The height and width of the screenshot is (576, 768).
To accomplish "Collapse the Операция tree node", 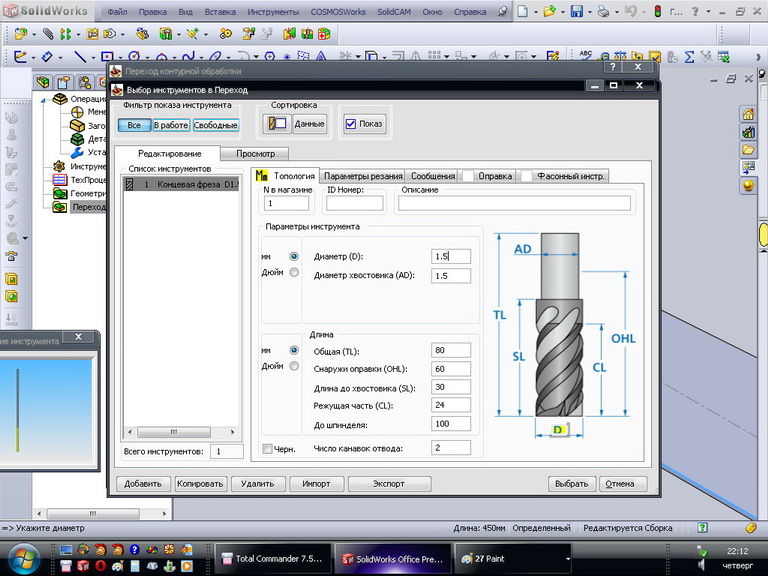I will [44, 100].
